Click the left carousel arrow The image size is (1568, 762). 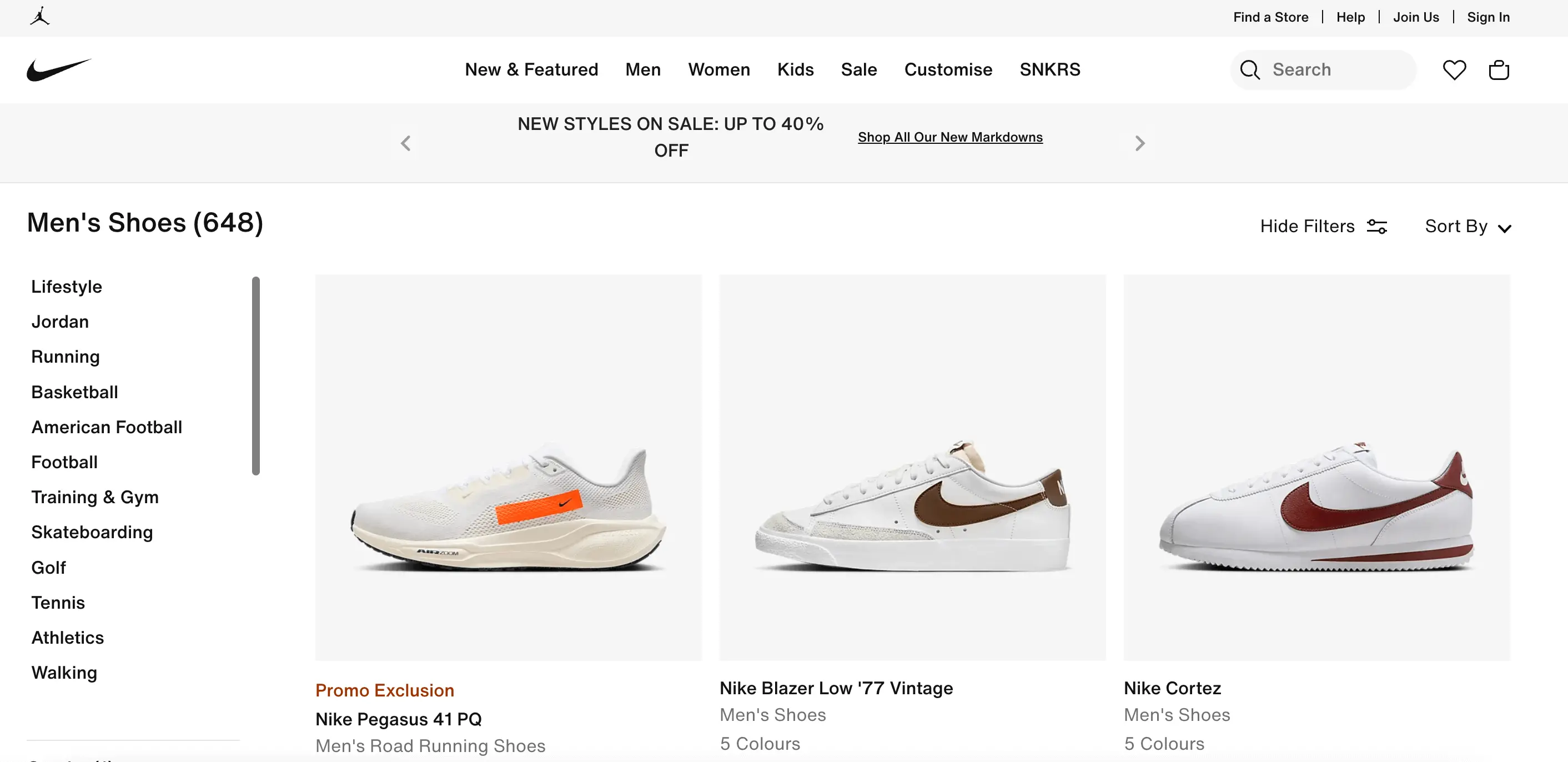click(x=406, y=142)
